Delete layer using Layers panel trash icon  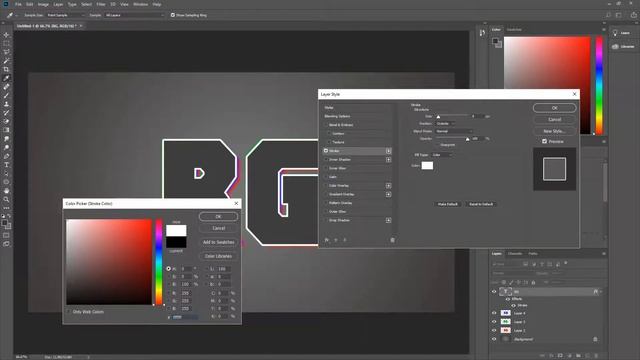coord(596,356)
